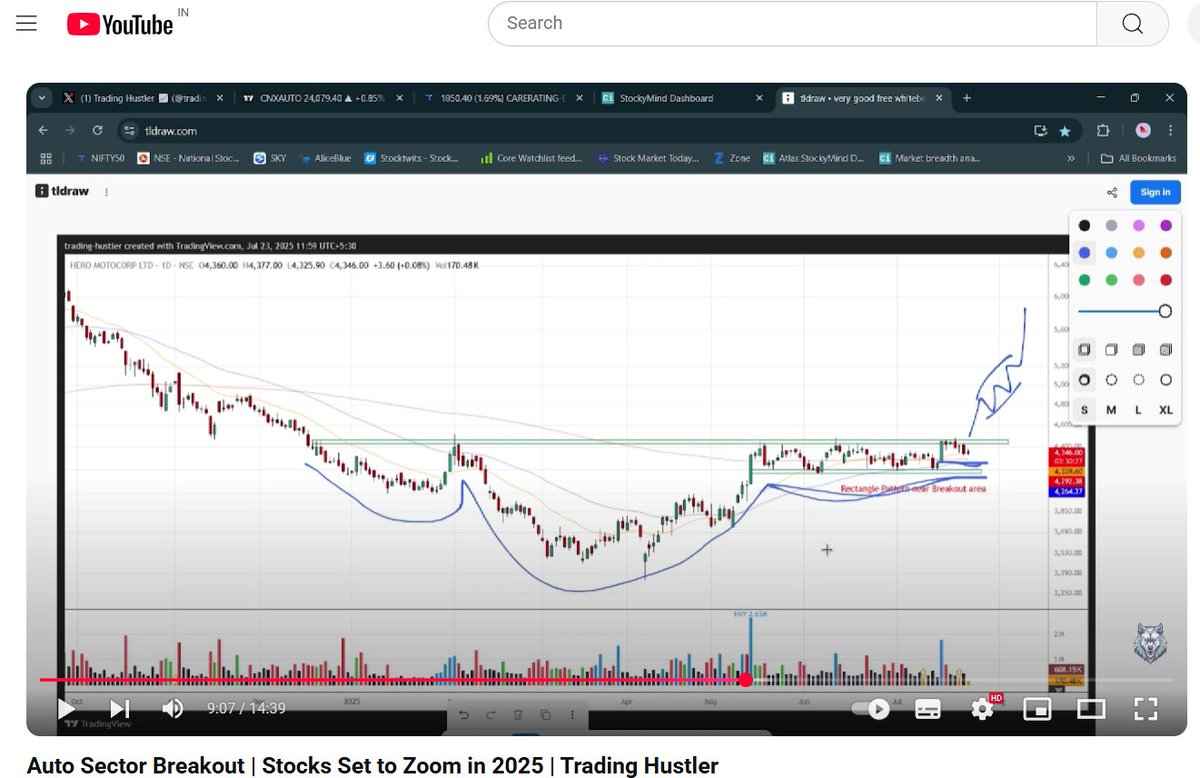Open the AliceBlue bookmark

(325, 158)
